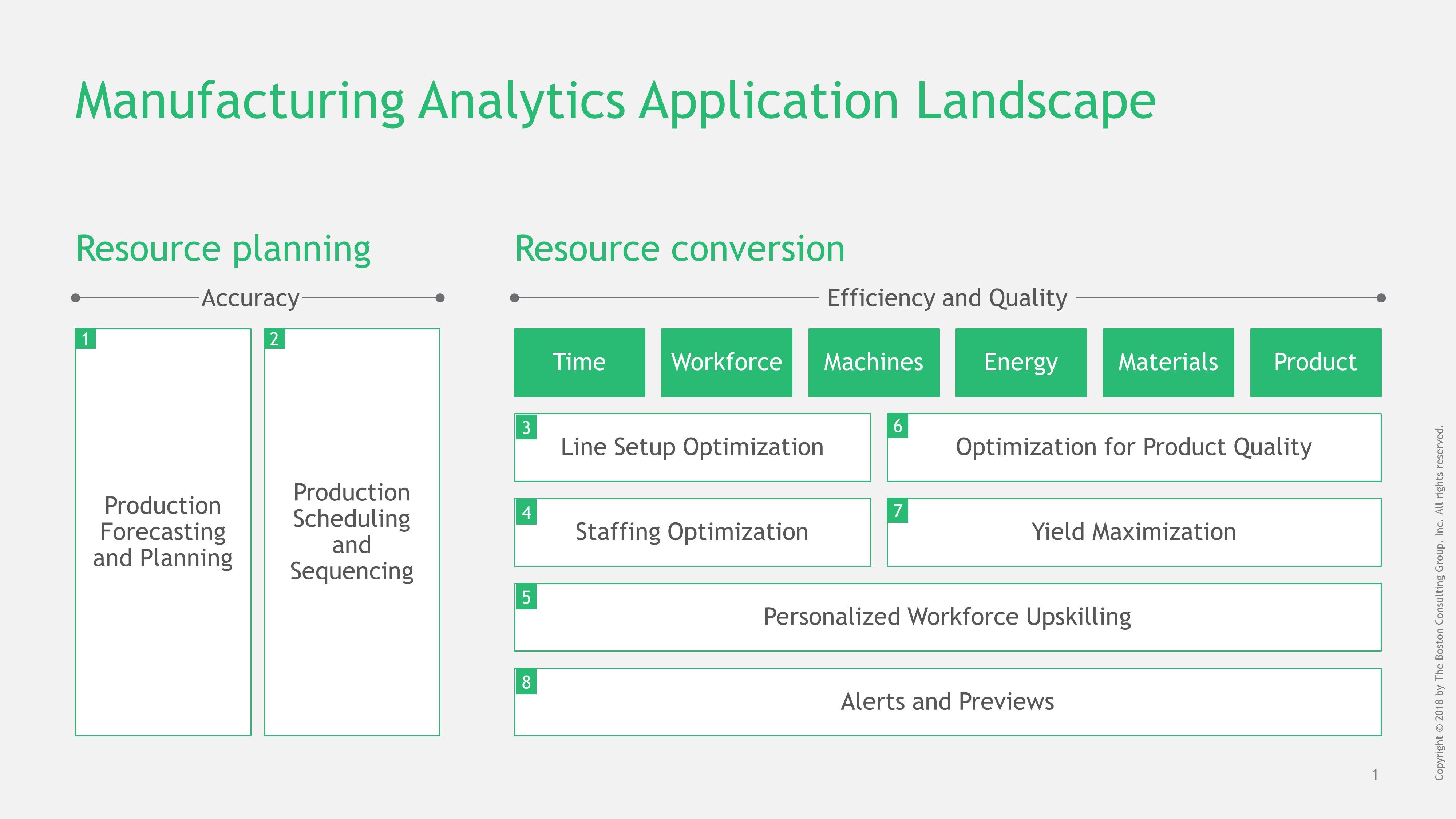The image size is (1456, 819).
Task: Click the number 2 badge
Action: click(274, 339)
